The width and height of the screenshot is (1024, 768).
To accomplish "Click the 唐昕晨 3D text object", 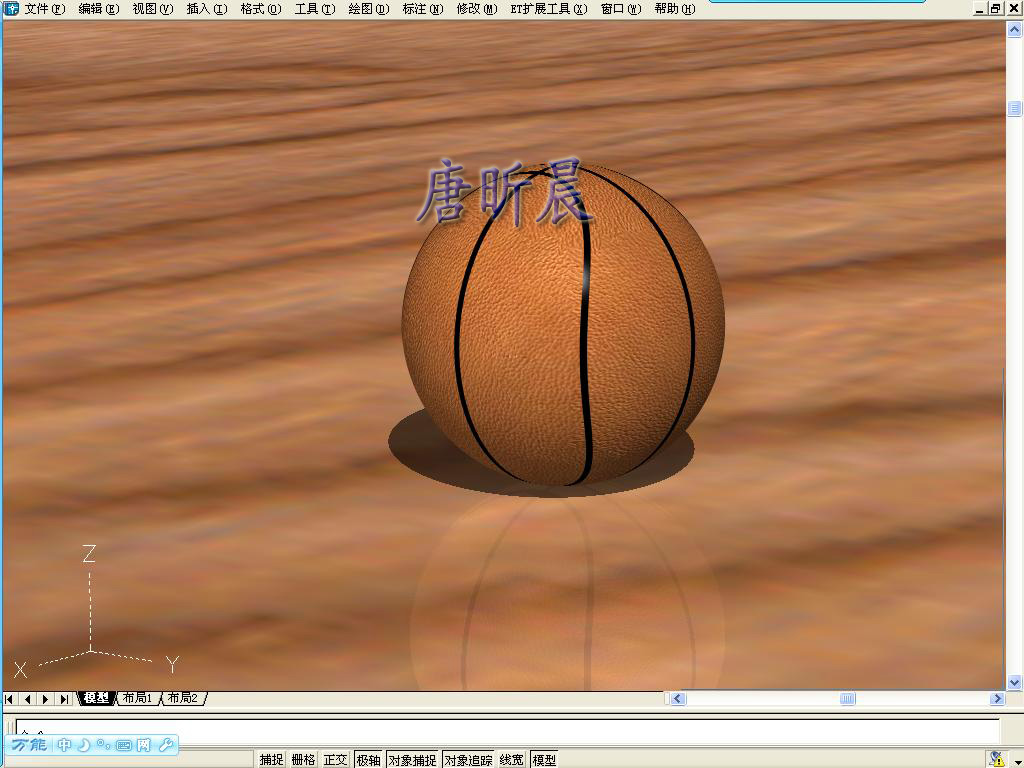I will coord(505,191).
